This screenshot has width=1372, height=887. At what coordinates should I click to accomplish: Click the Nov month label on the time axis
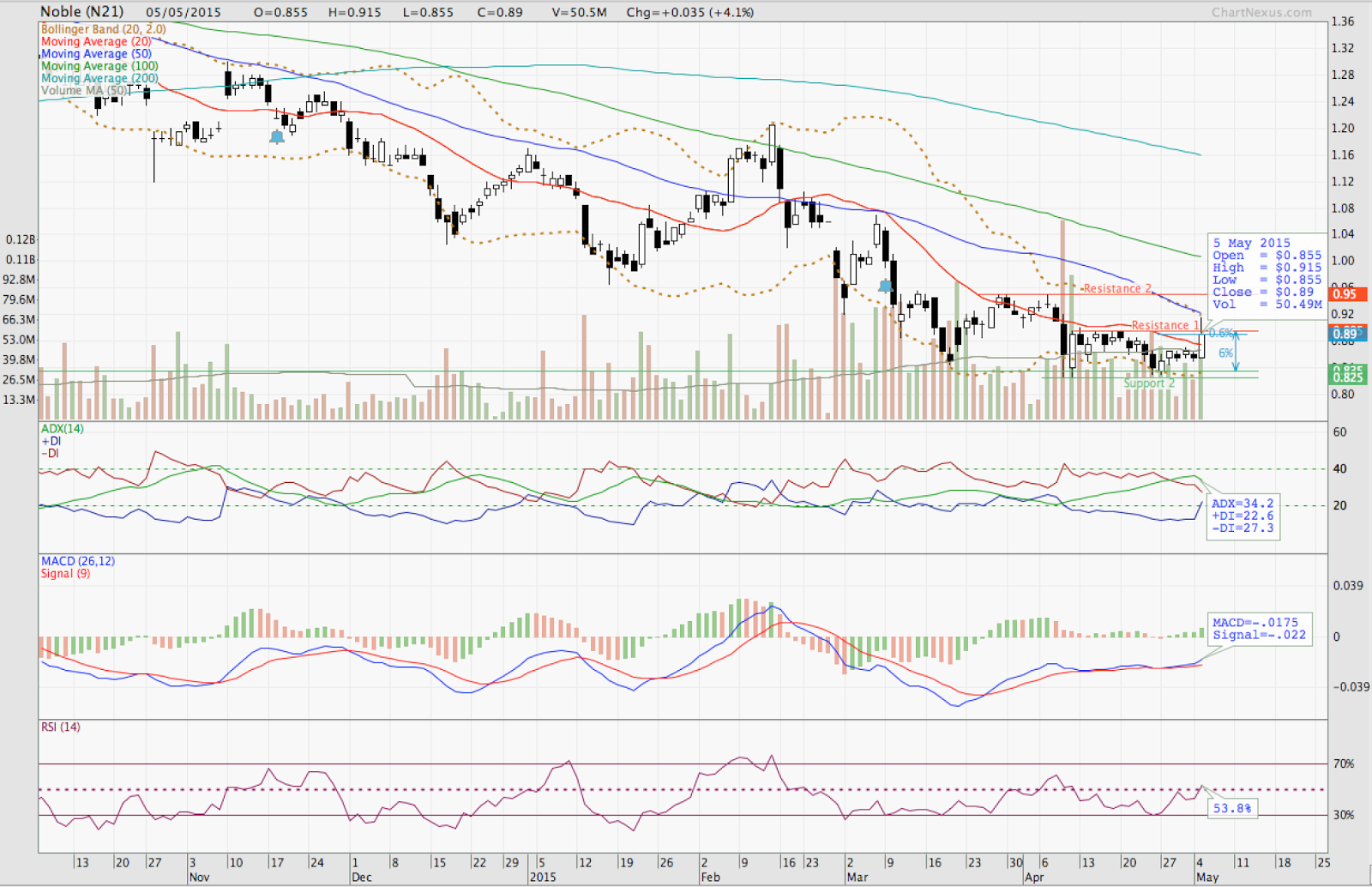pos(199,877)
